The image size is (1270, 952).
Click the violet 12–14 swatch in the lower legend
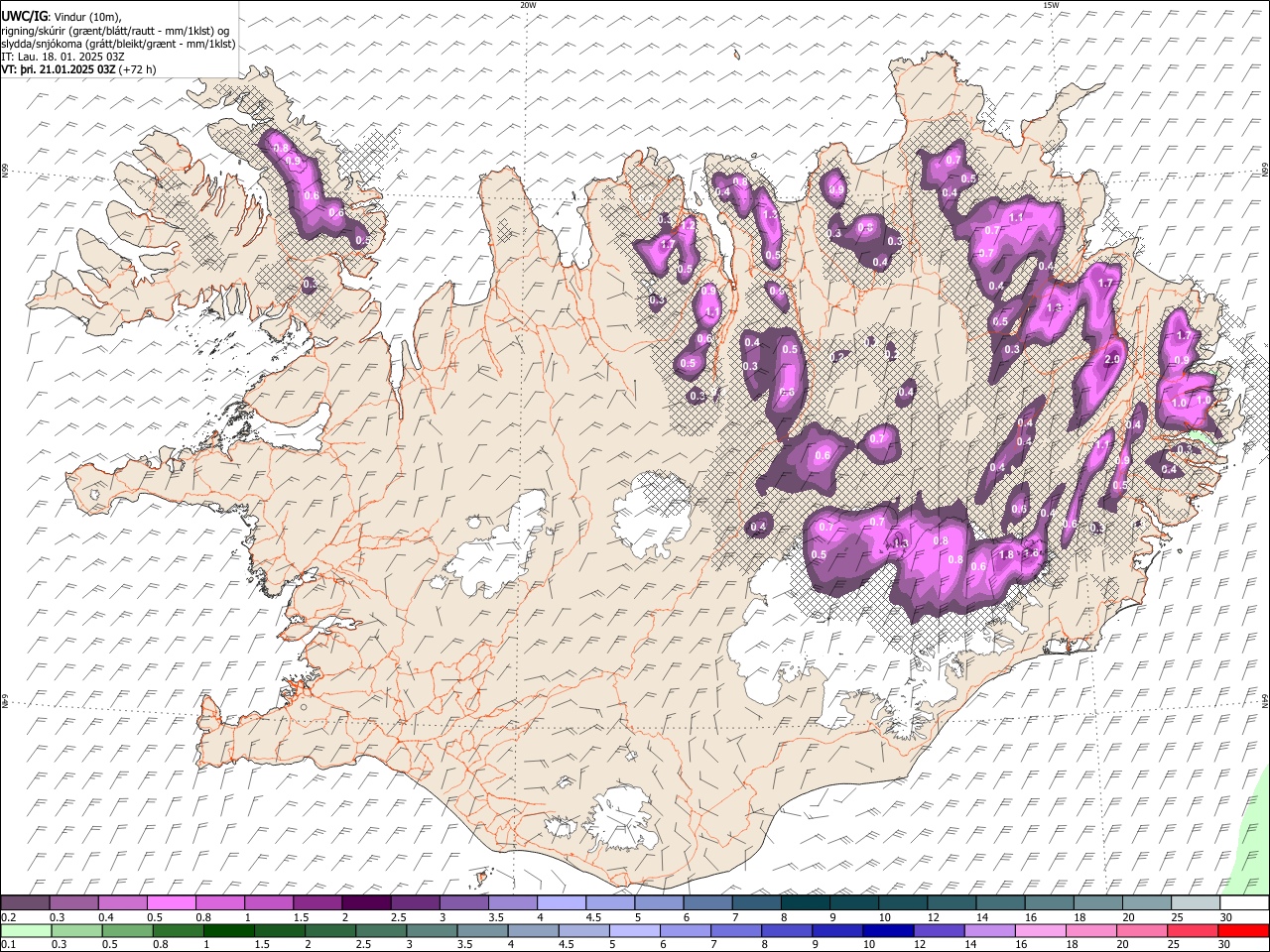940,930
